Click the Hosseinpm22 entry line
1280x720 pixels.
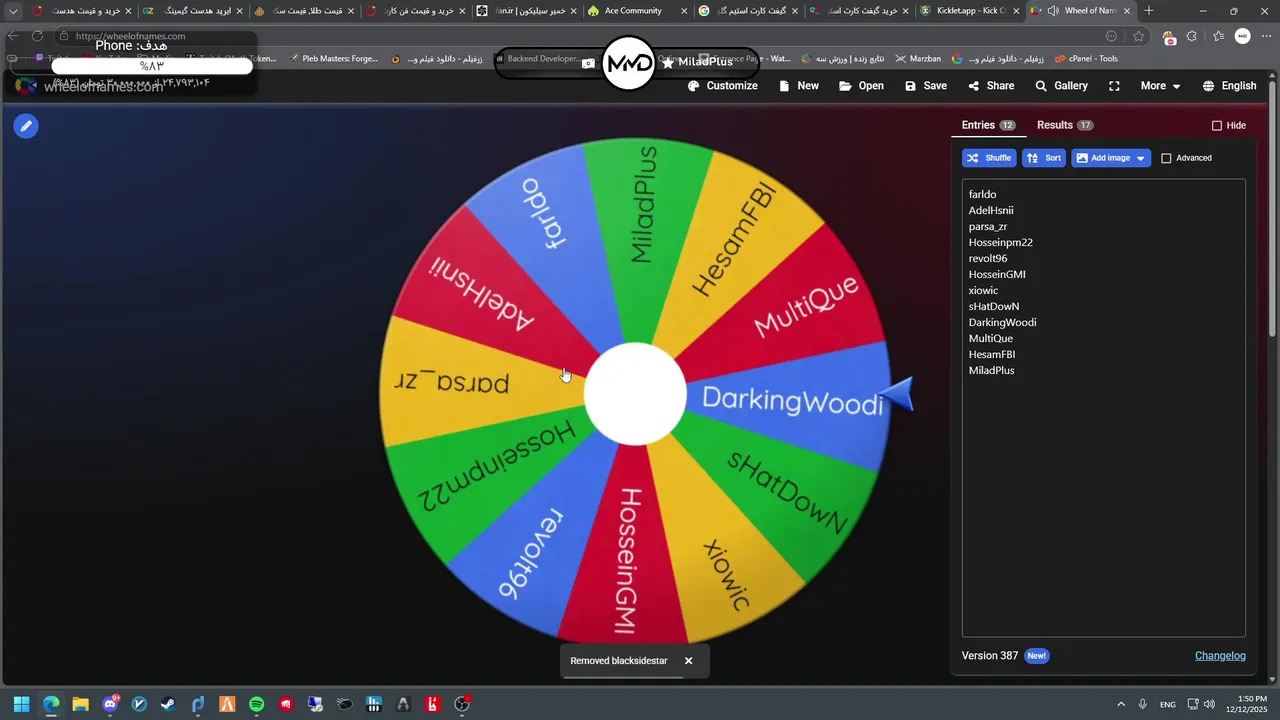(x=1000, y=242)
